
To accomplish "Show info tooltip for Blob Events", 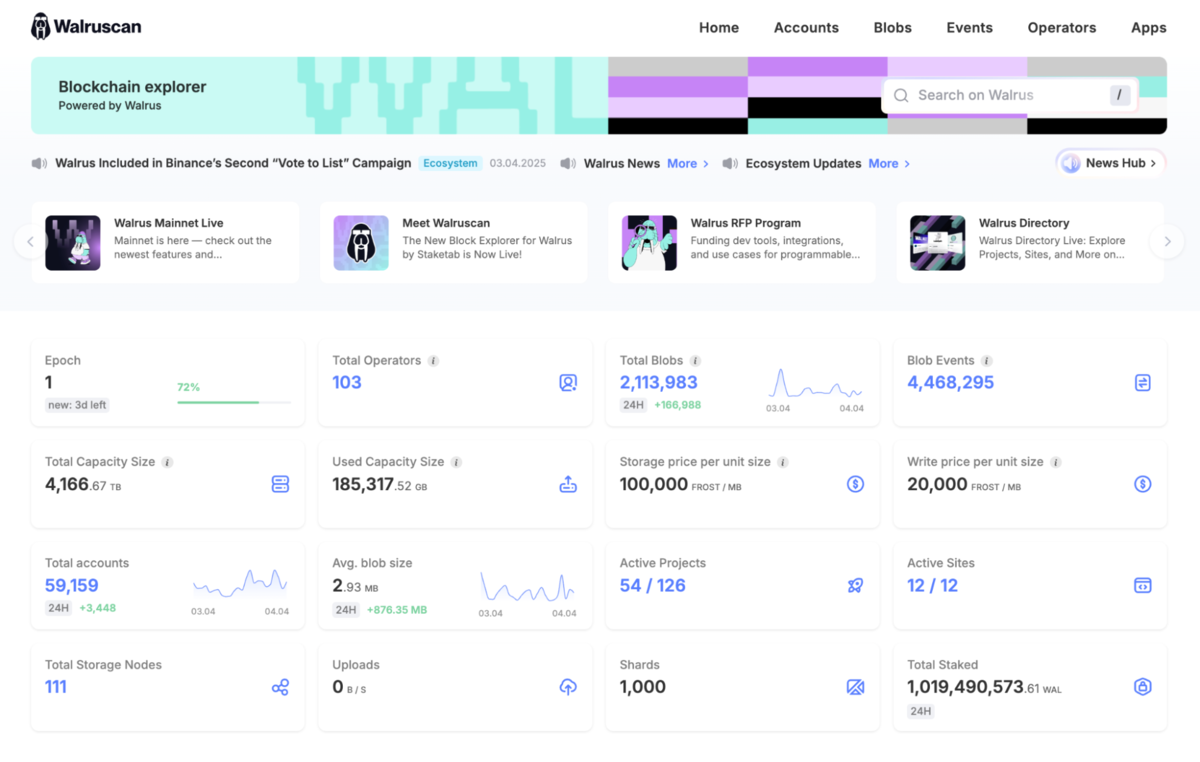I will click(986, 361).
